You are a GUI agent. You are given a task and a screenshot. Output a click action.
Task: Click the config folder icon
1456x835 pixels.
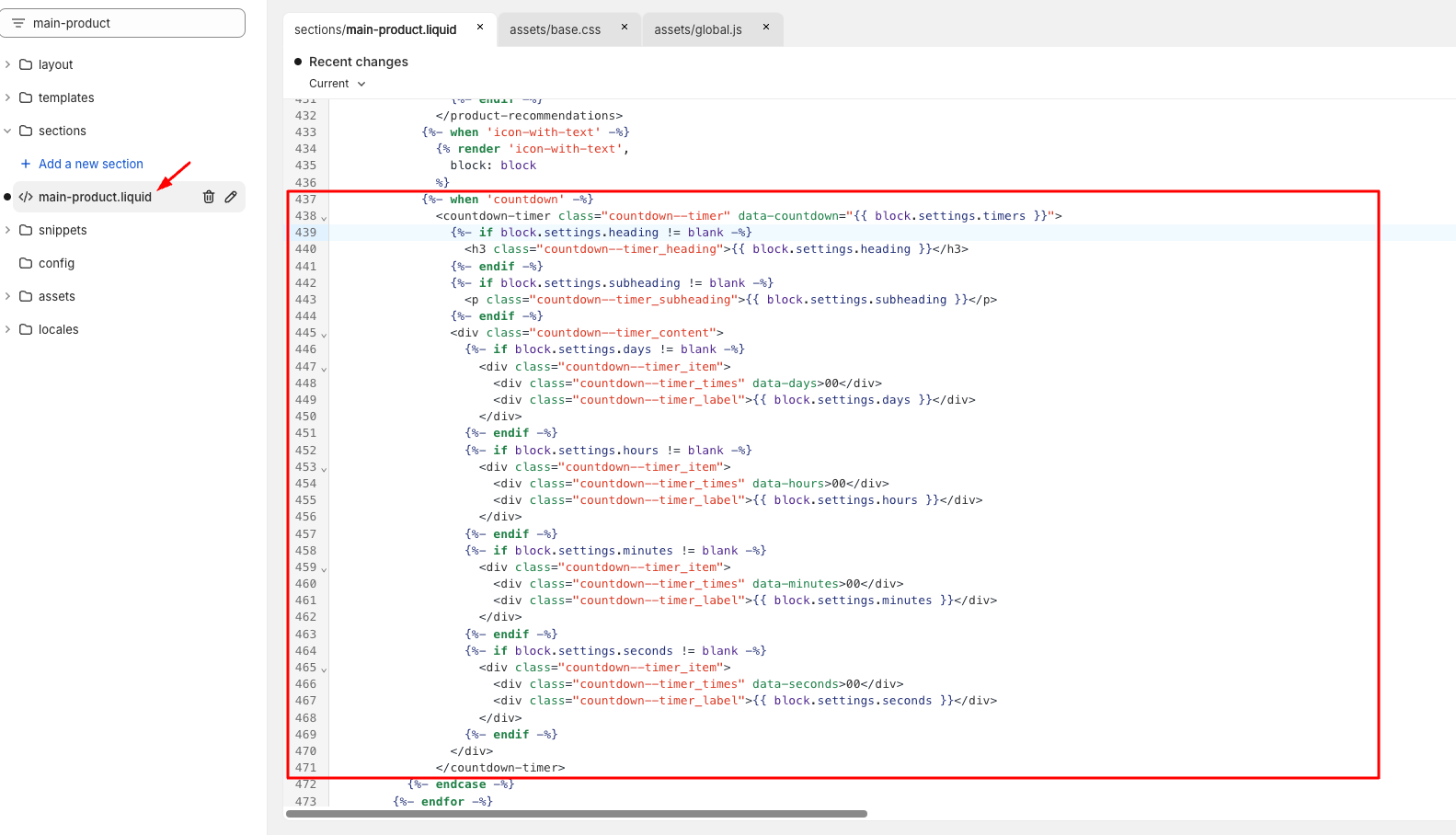pyautogui.click(x=26, y=263)
